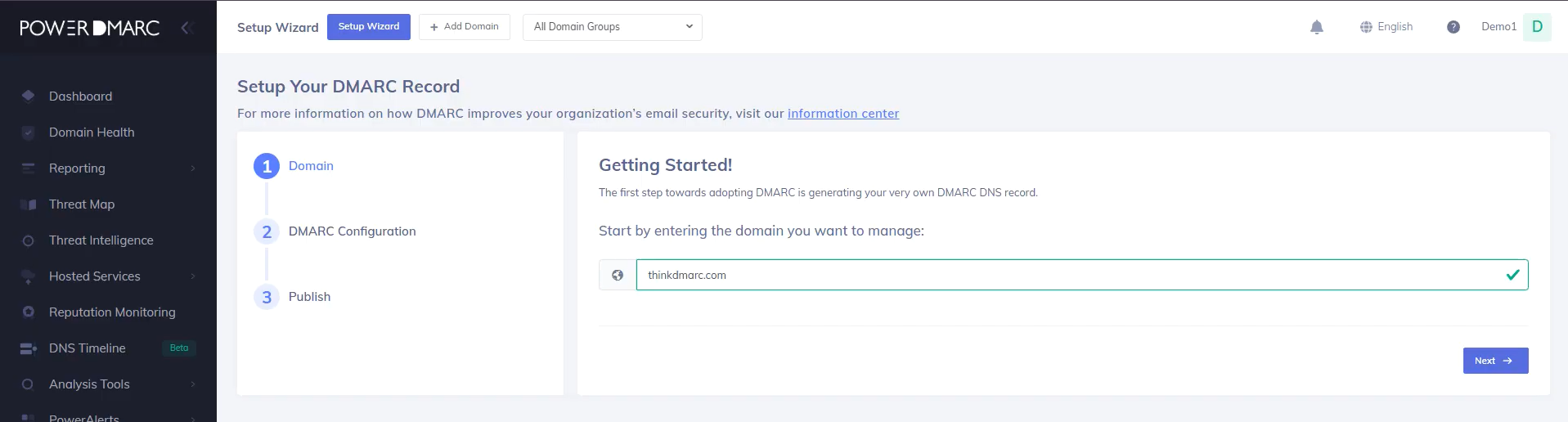The width and height of the screenshot is (1568, 422).
Task: Click the globe language icon
Action: pos(1366,27)
